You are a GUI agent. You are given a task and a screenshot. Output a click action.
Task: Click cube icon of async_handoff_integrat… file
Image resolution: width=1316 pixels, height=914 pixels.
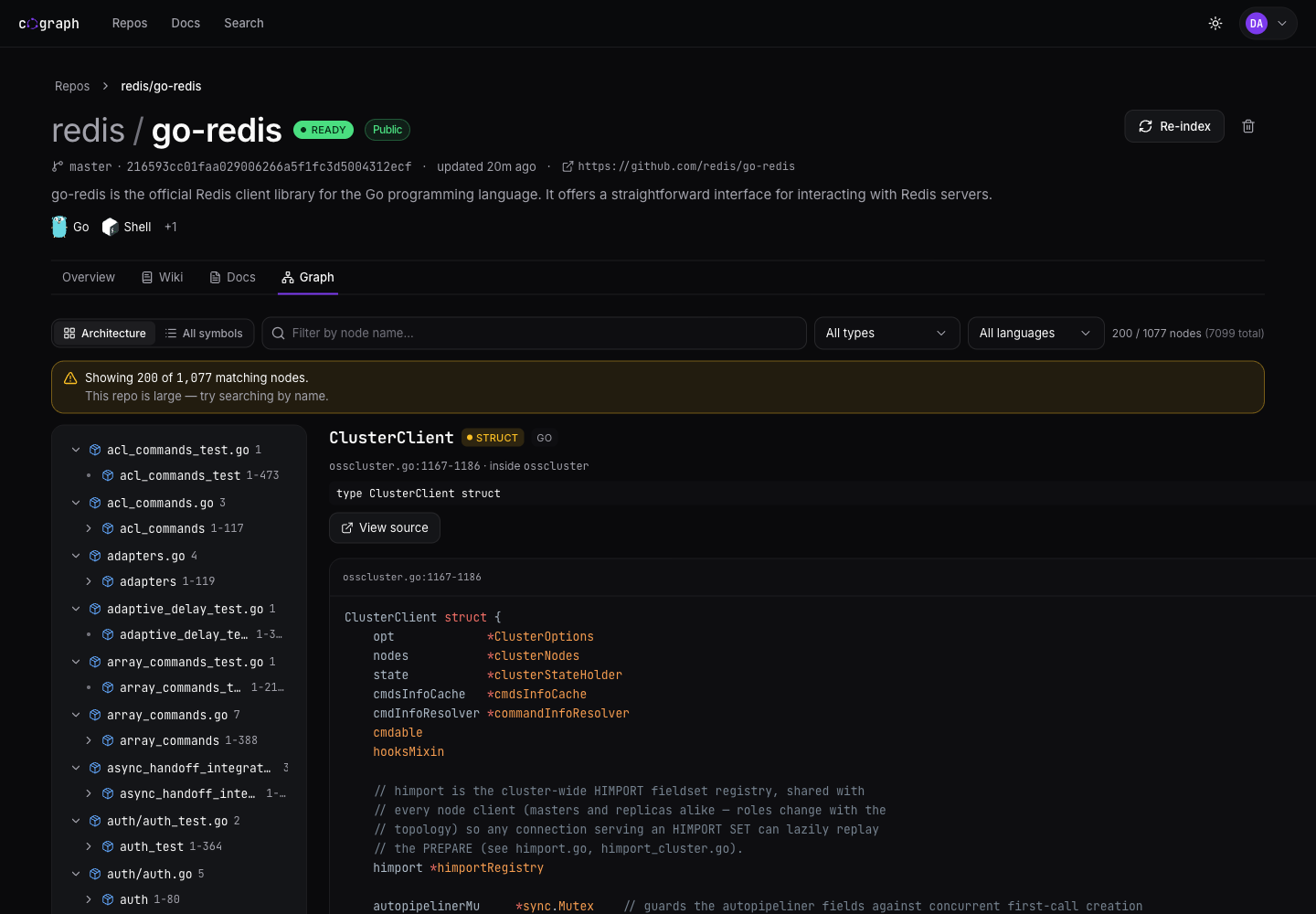pyautogui.click(x=95, y=768)
